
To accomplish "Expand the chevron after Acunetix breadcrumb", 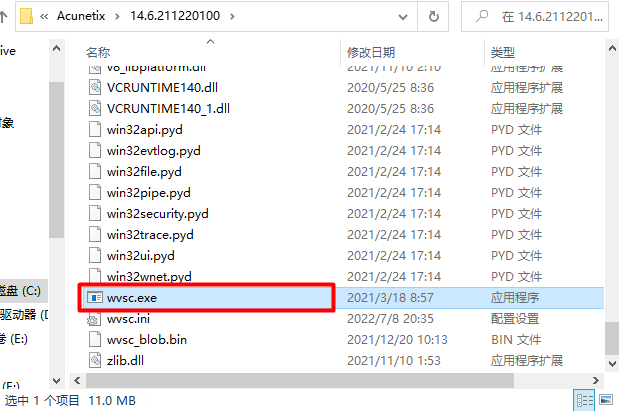I will click(x=117, y=16).
